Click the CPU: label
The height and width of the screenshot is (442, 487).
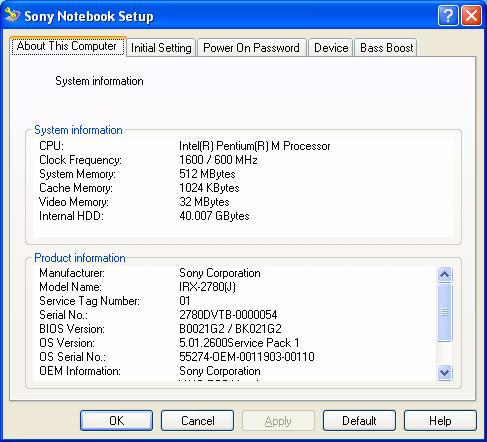point(51,146)
